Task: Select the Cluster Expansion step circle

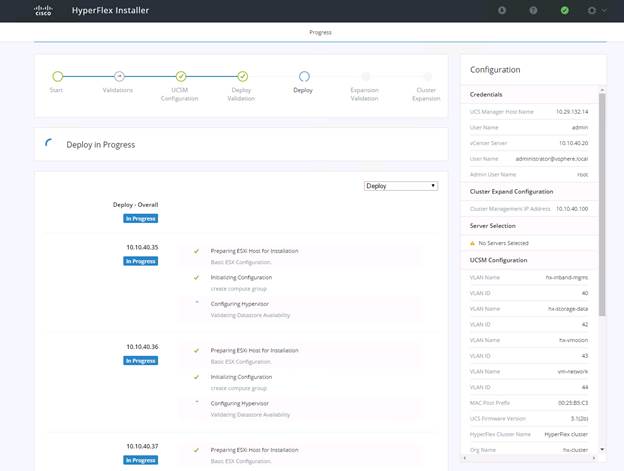Action: [427, 76]
